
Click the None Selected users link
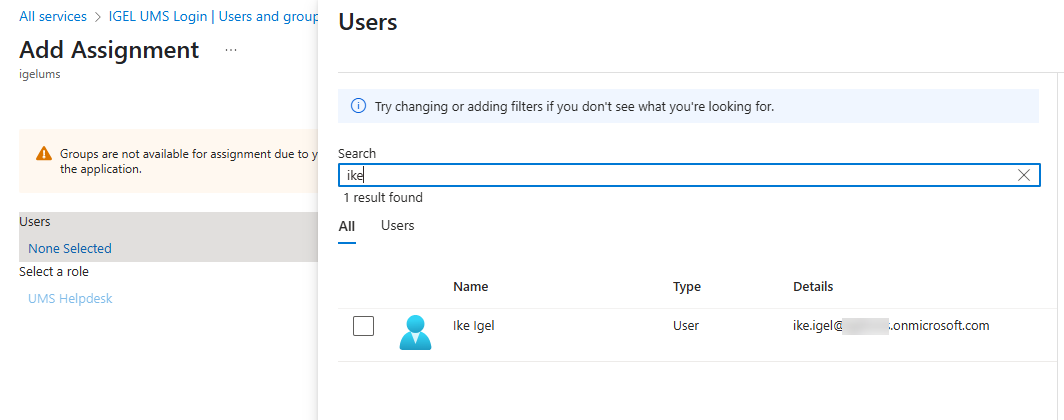(x=70, y=248)
